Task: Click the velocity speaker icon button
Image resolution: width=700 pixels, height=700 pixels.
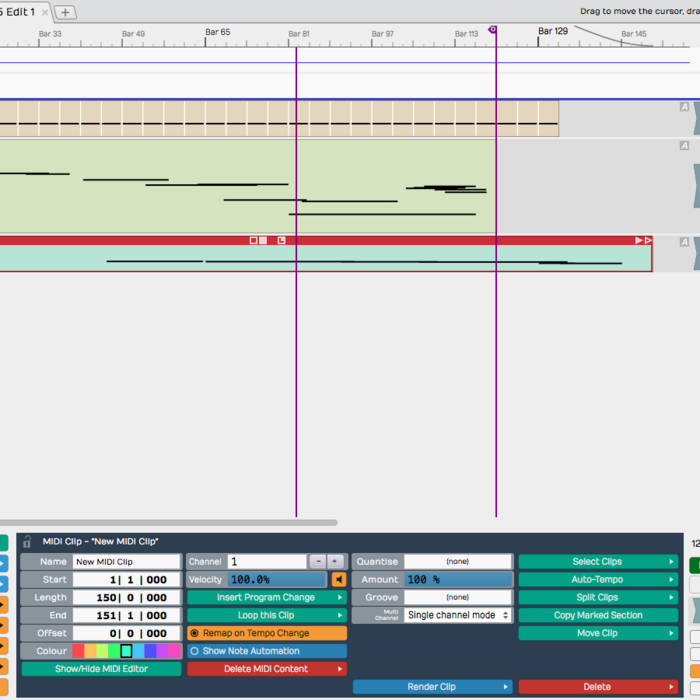Action: click(x=339, y=580)
